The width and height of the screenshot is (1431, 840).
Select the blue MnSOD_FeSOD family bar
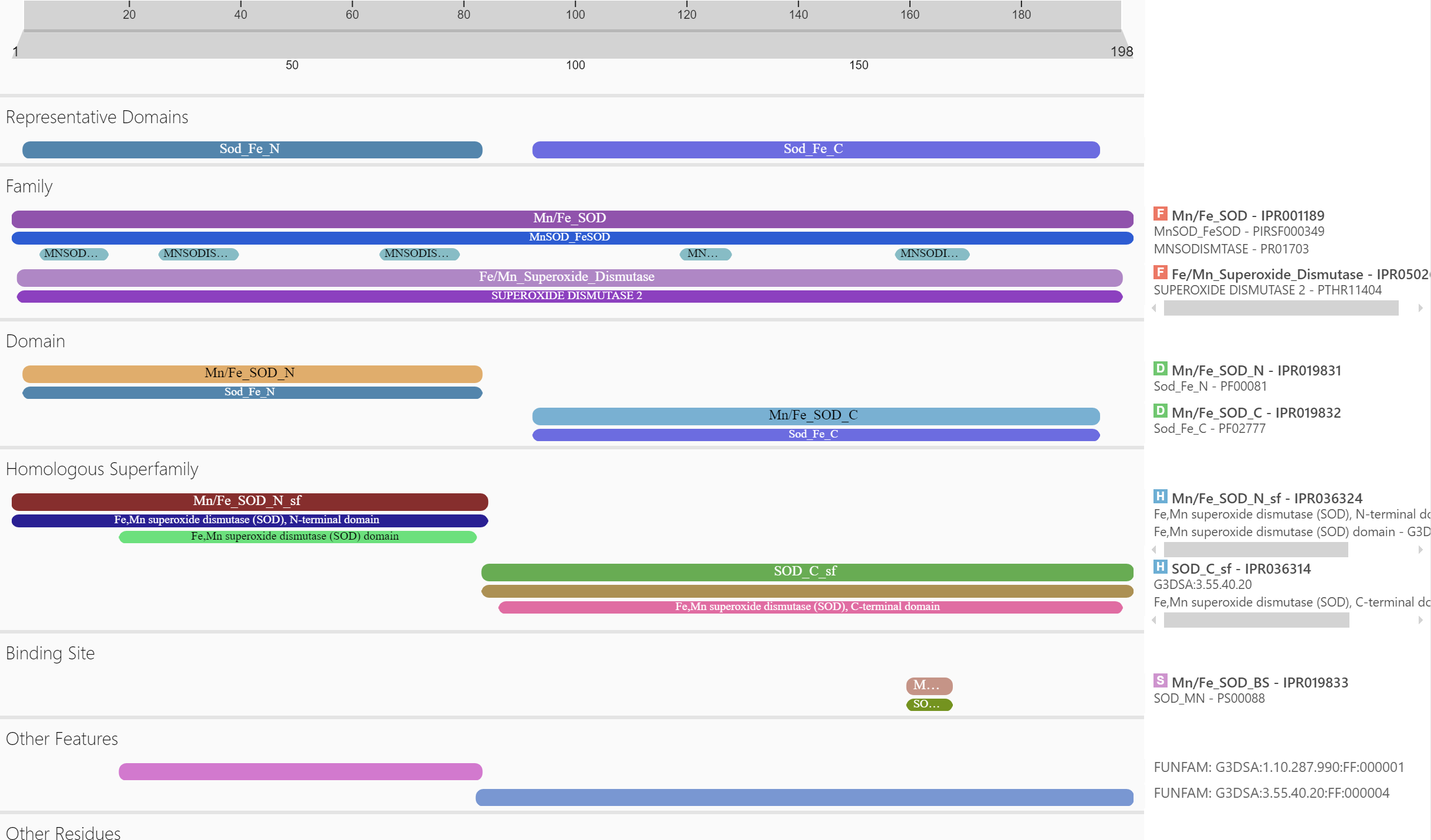click(572, 238)
